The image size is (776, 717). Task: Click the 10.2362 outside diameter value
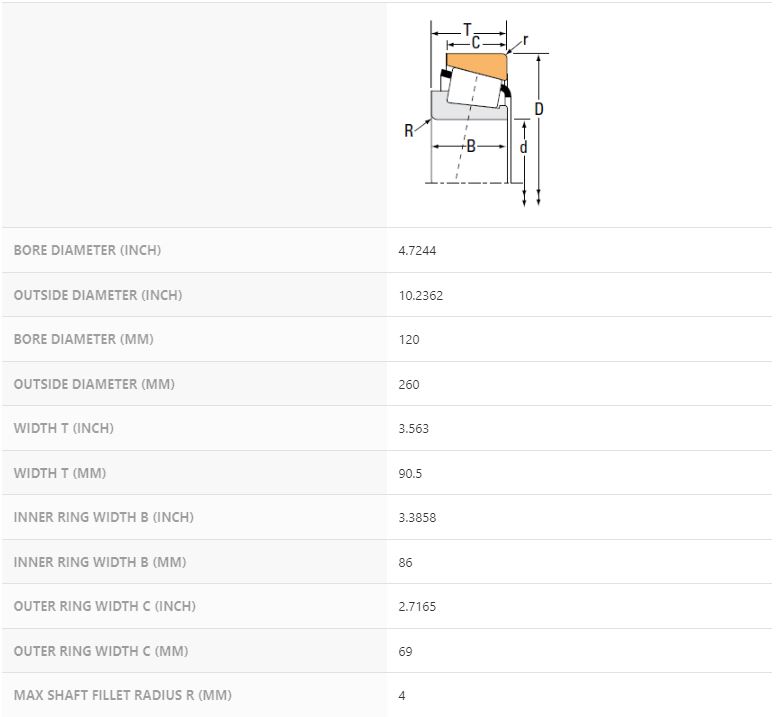click(420, 295)
